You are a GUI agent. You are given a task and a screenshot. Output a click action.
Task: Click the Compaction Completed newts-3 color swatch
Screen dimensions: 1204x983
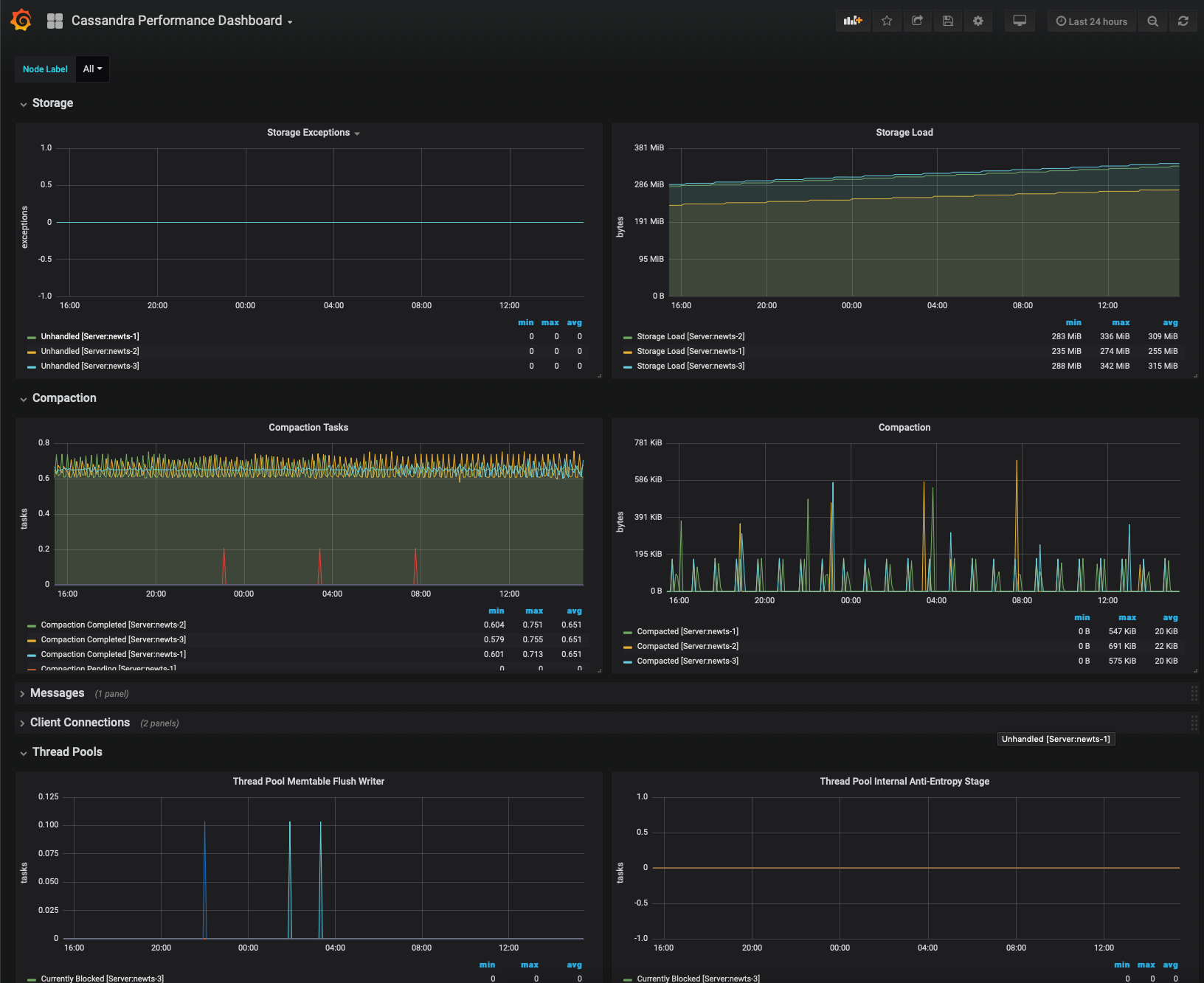click(32, 640)
